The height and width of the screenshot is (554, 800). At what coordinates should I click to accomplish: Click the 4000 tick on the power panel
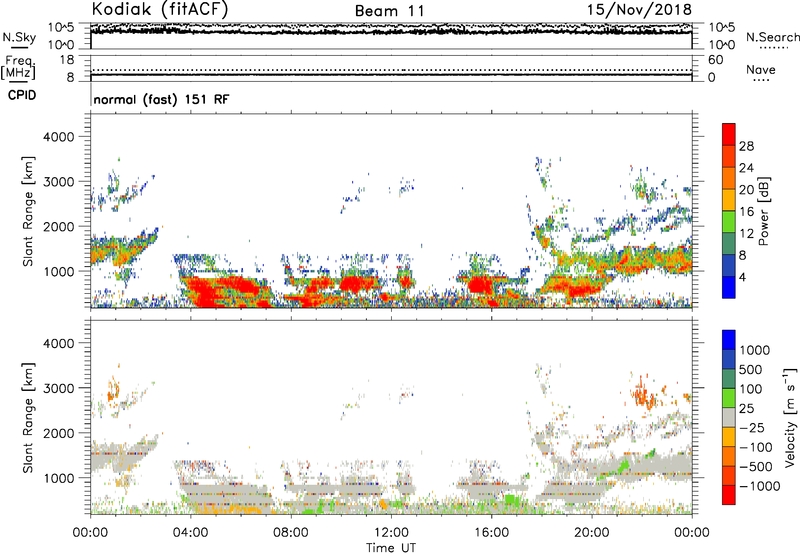tap(58, 137)
